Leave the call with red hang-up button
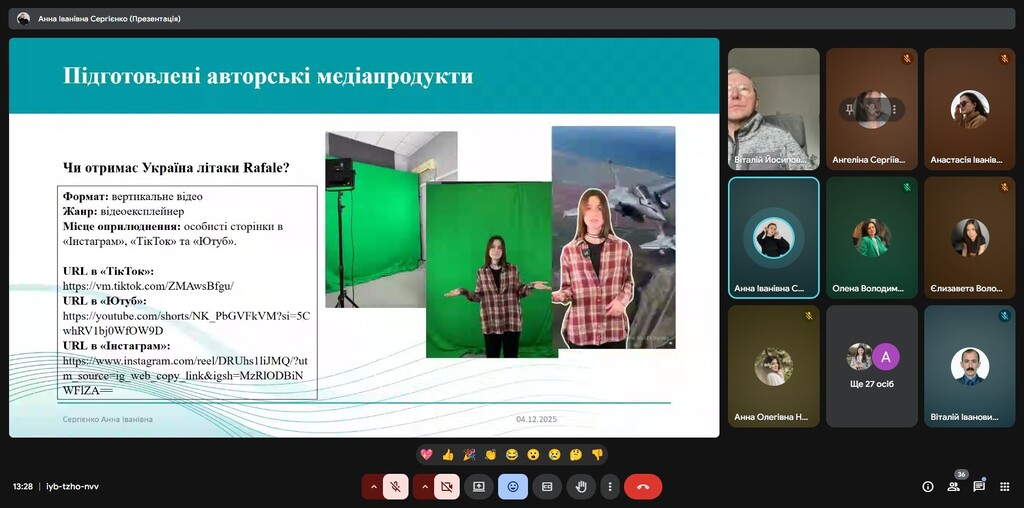Screen dimensions: 1024x508 click(x=643, y=487)
